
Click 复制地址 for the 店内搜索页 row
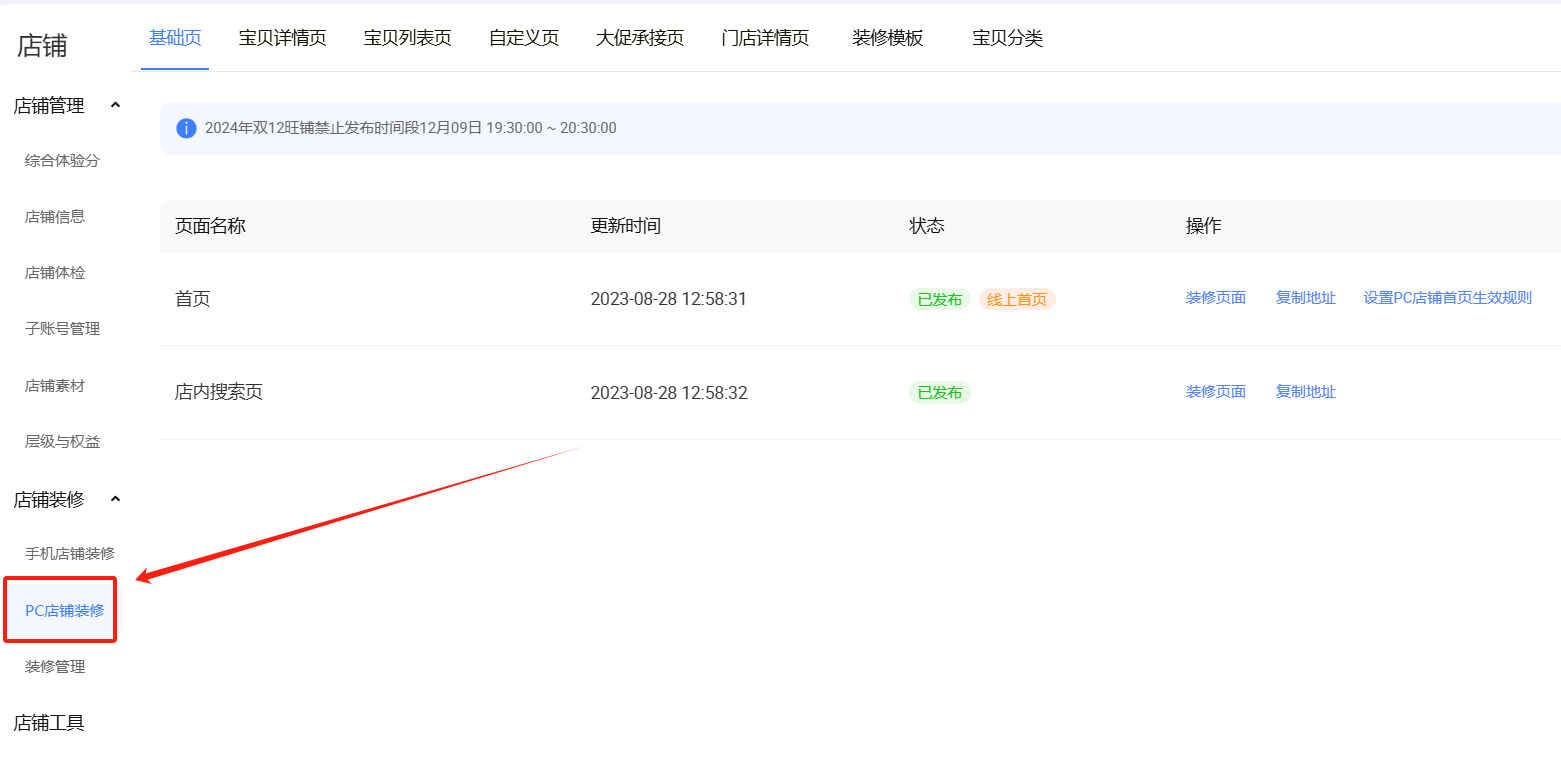coord(1306,392)
